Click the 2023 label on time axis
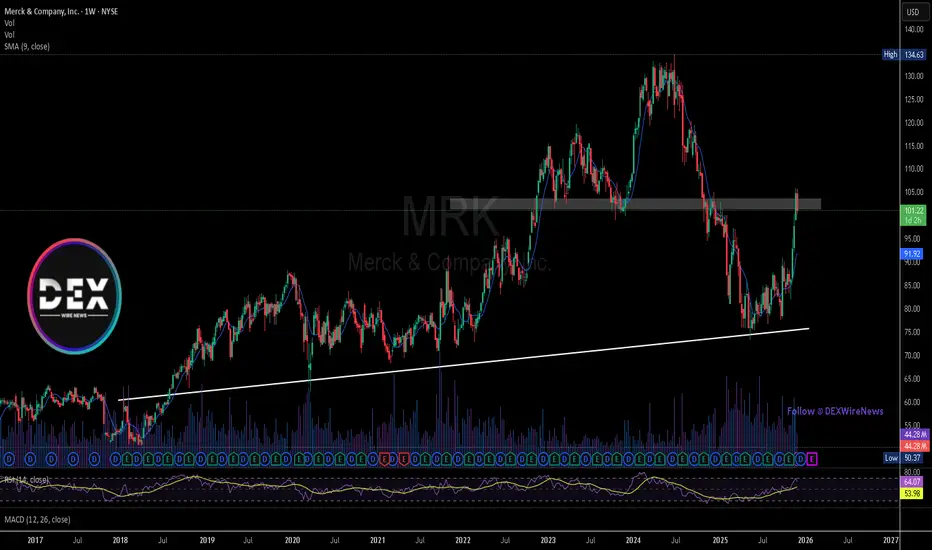Screen dimensions: 932x550 coord(547,540)
